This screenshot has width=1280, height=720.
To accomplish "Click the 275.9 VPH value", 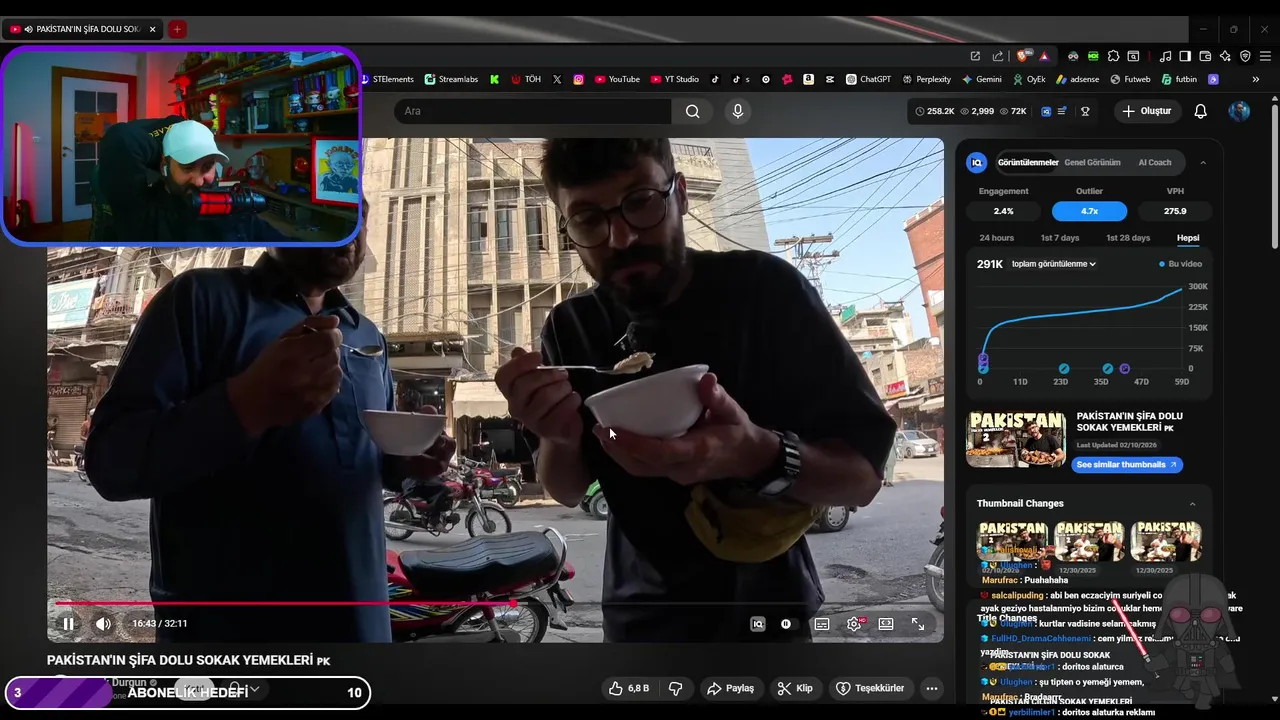I will coord(1175,211).
